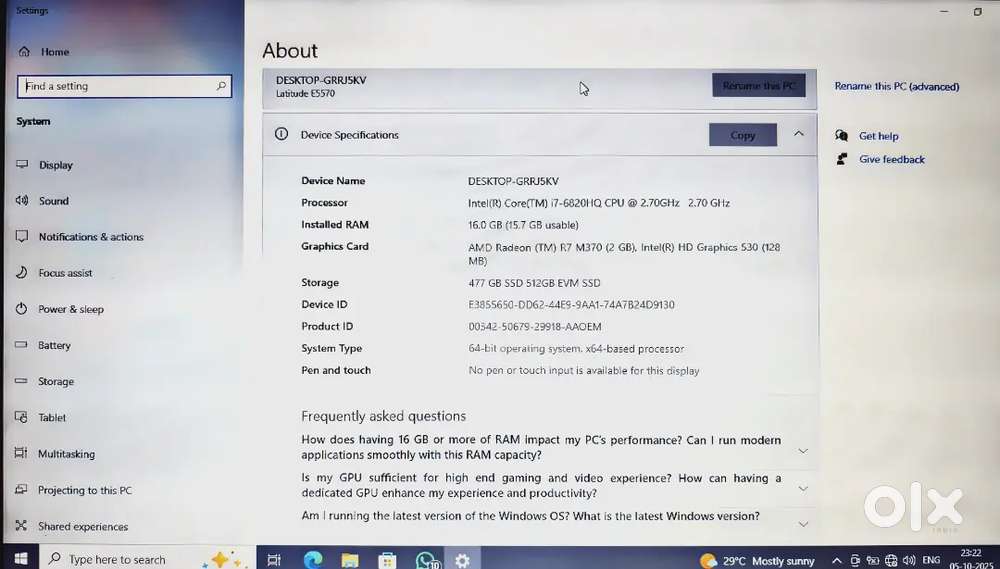Click the Focus assist moon icon
Viewport: 1000px width, 569px height.
click(x=21, y=273)
